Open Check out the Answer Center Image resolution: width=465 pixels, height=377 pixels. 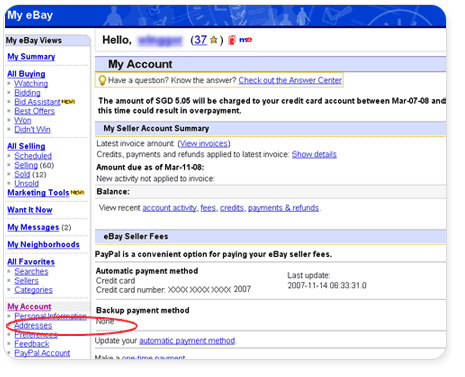click(x=290, y=80)
